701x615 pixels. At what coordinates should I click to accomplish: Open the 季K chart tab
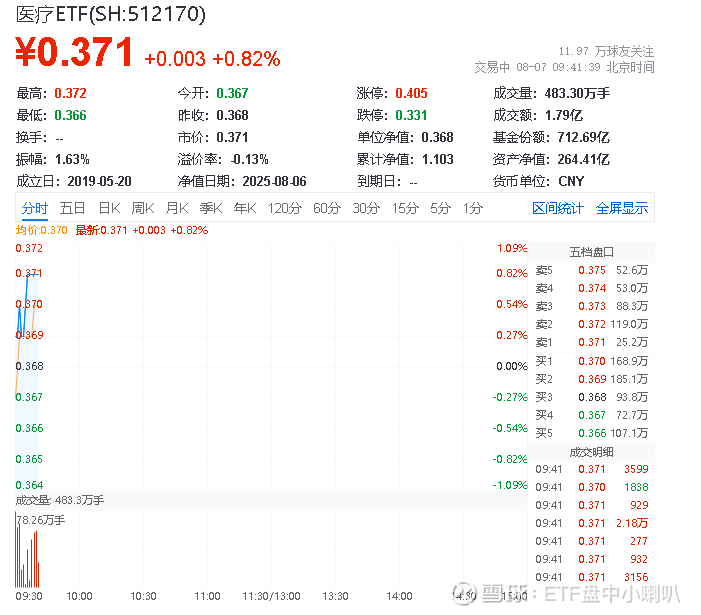pos(211,208)
